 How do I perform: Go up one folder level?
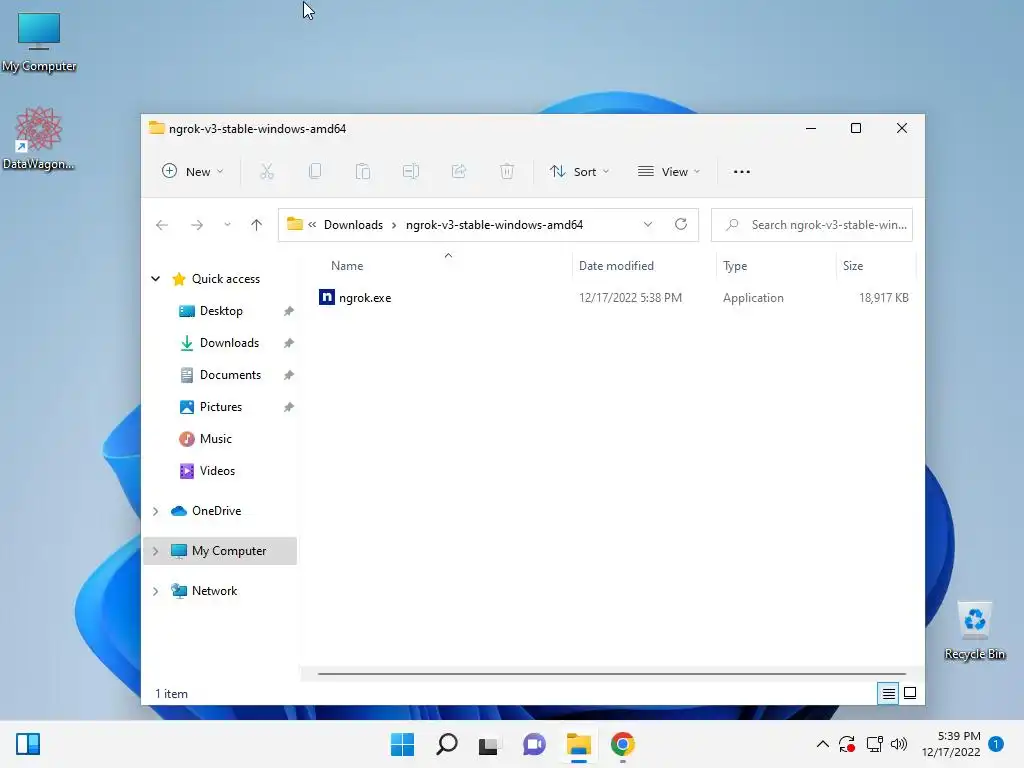(x=256, y=225)
